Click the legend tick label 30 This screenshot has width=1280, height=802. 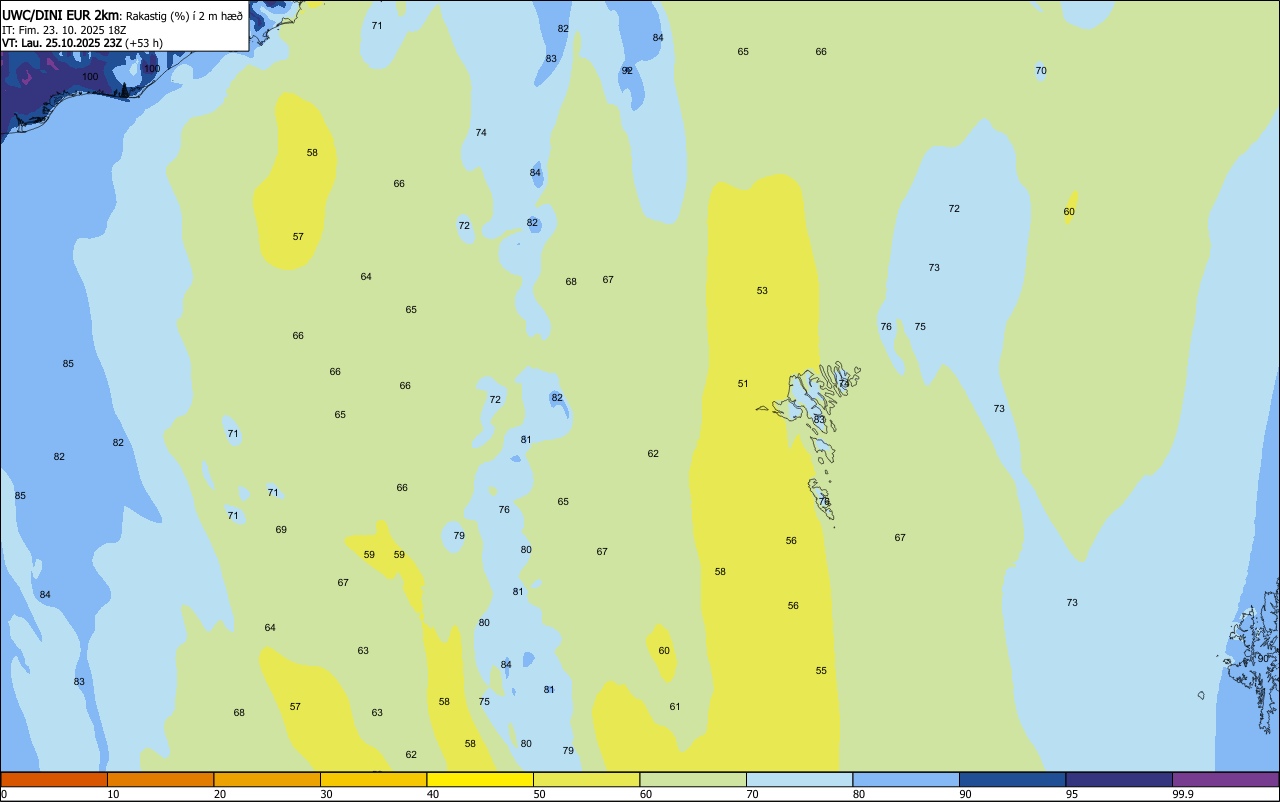click(326, 794)
